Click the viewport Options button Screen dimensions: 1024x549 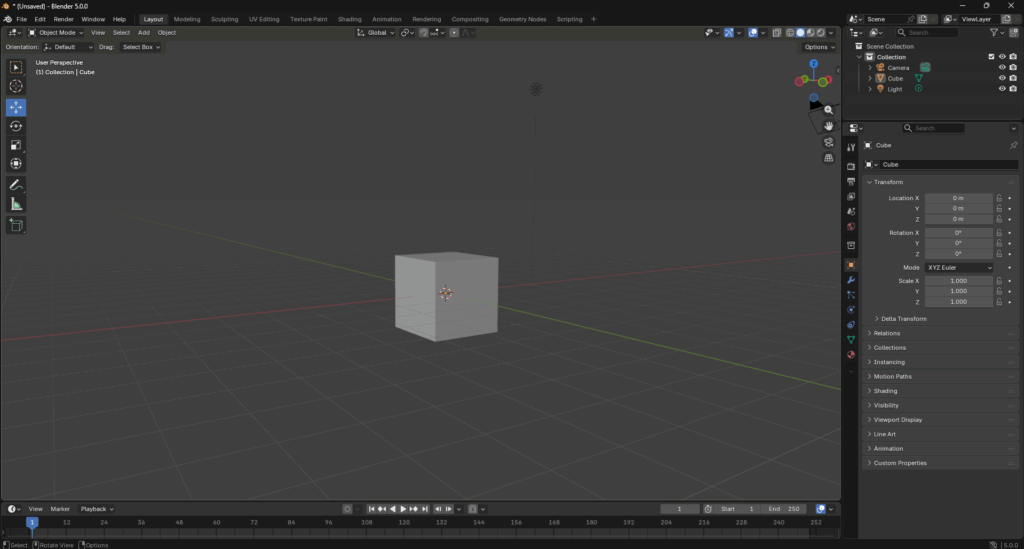(x=818, y=47)
